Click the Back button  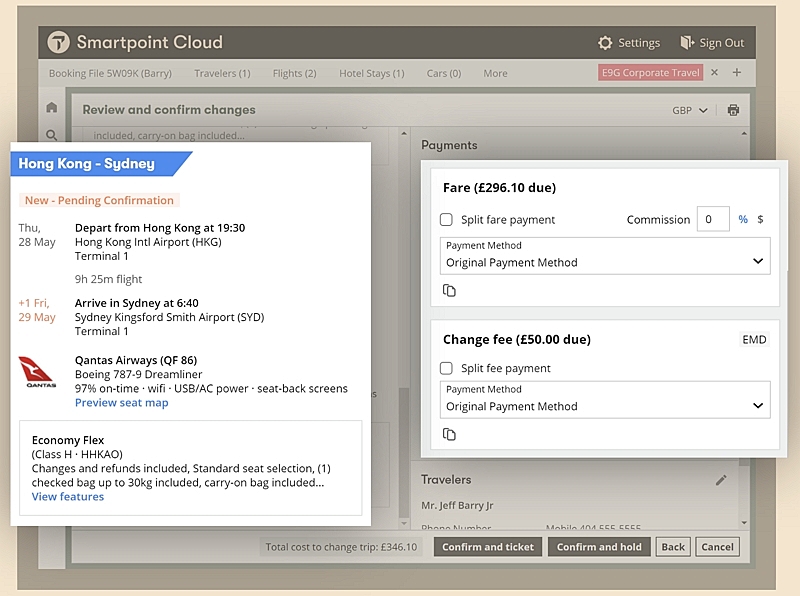pos(673,547)
